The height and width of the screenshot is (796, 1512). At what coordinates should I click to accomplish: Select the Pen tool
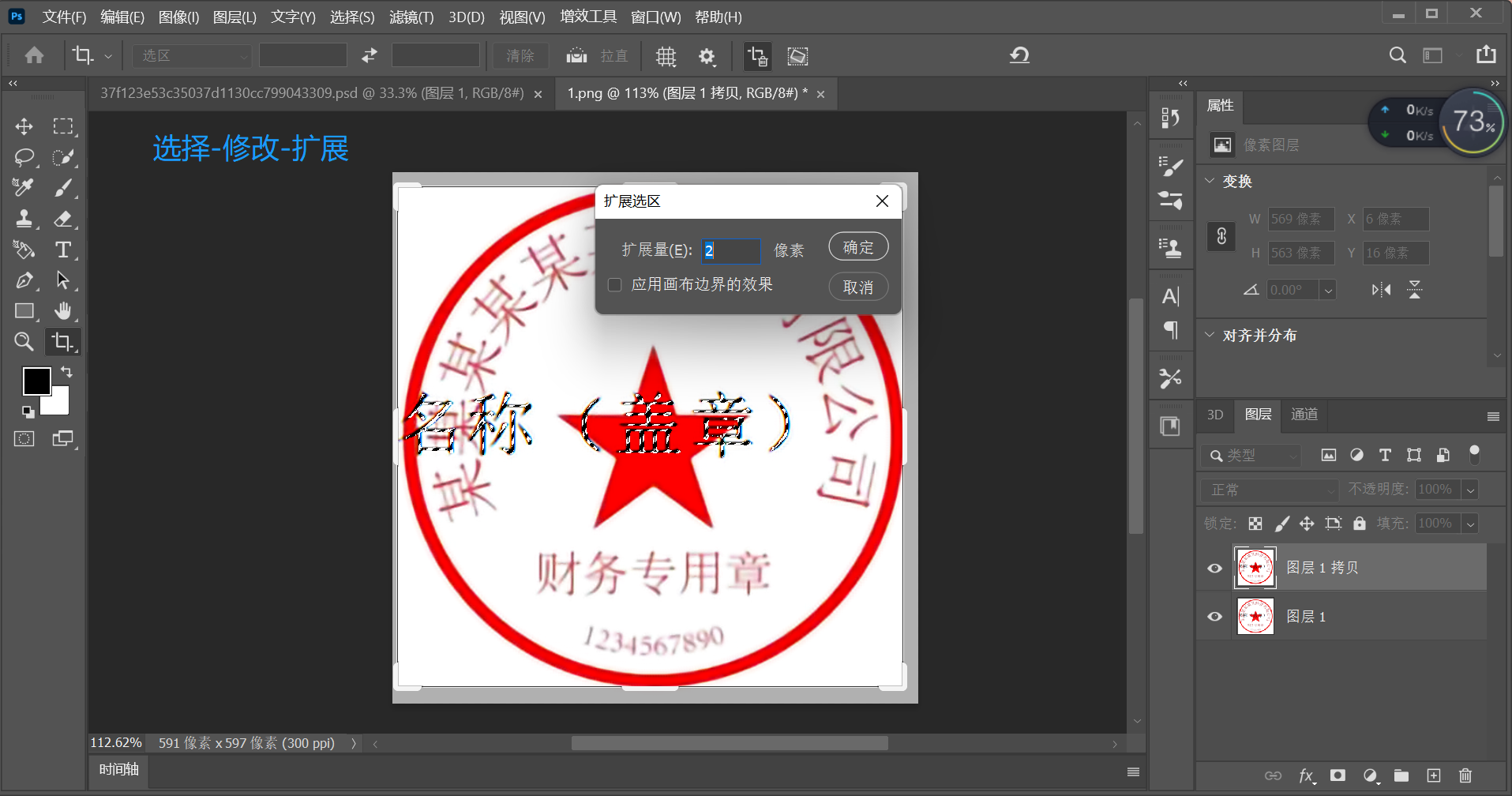(x=24, y=280)
